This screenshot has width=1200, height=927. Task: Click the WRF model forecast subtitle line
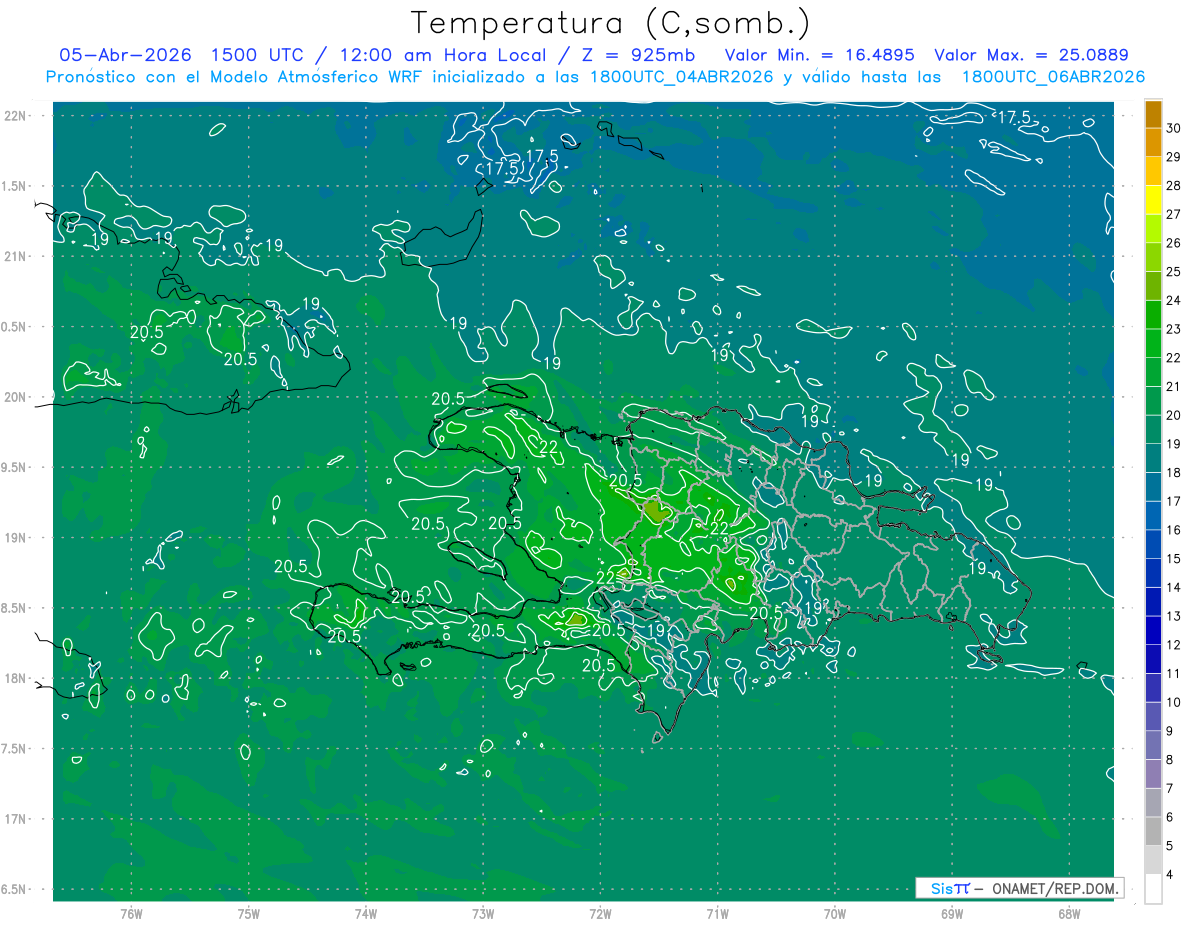tap(595, 77)
